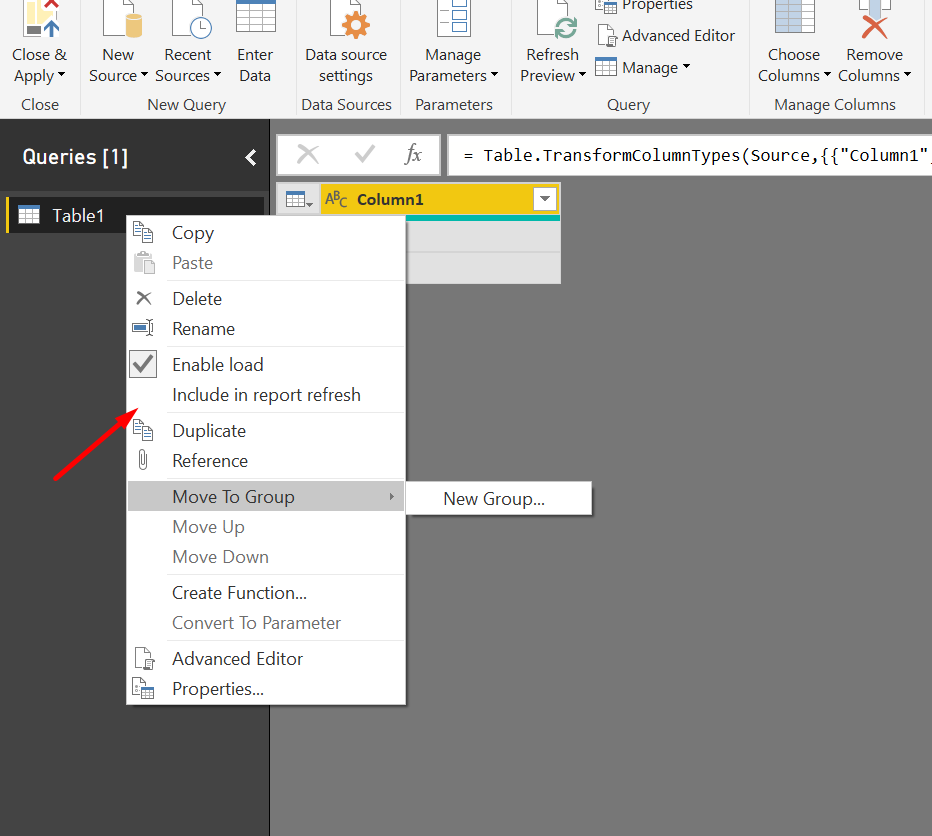The width and height of the screenshot is (932, 836).
Task: Click the Choose Columns icon
Action: (794, 17)
